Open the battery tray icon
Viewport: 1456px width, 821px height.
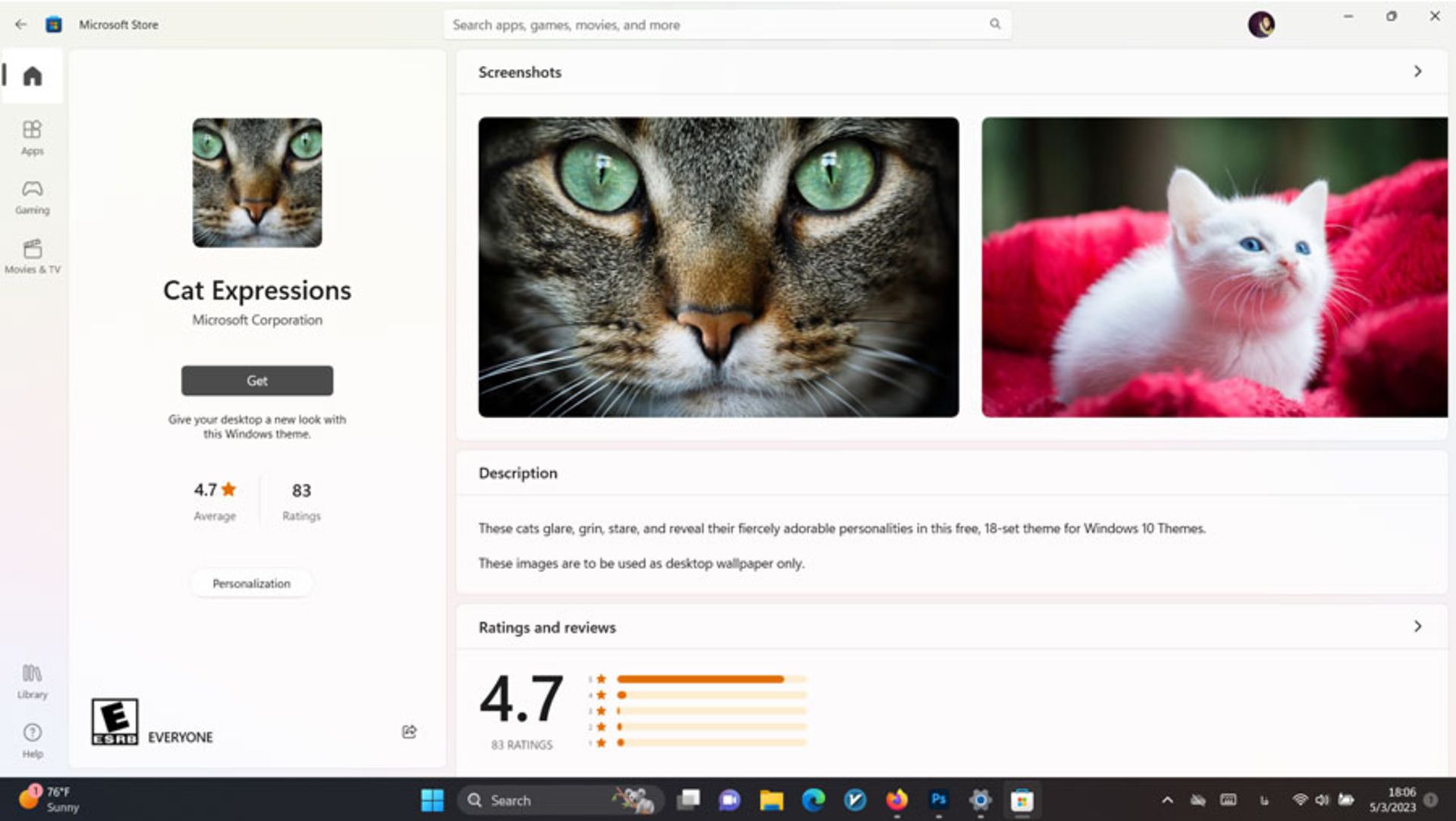click(x=1346, y=800)
